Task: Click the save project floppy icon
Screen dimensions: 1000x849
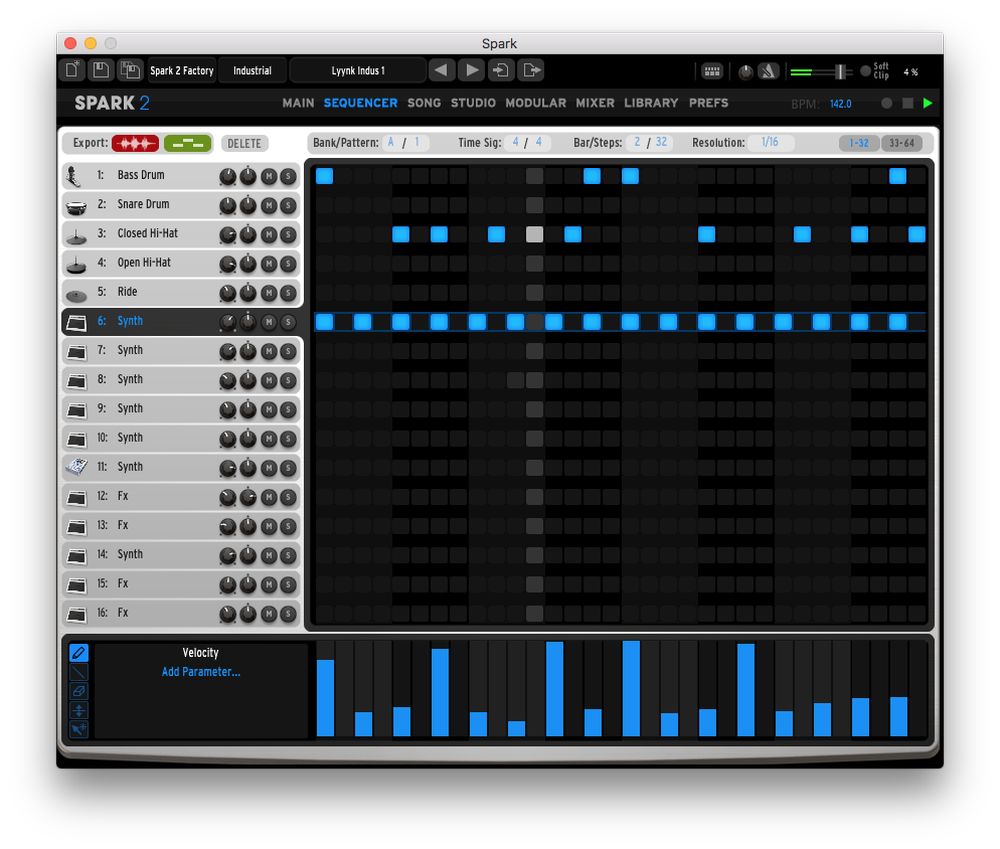Action: (x=100, y=70)
